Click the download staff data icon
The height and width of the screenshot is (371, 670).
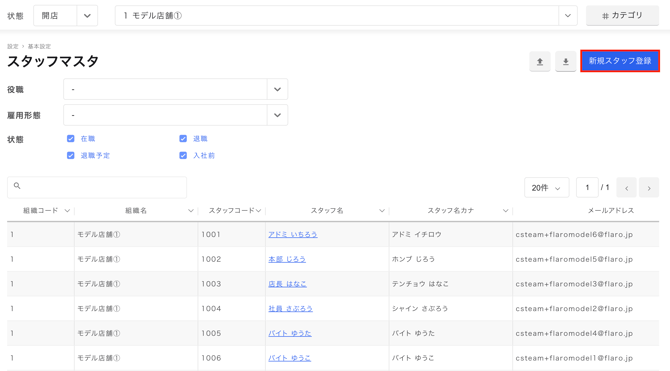click(565, 62)
